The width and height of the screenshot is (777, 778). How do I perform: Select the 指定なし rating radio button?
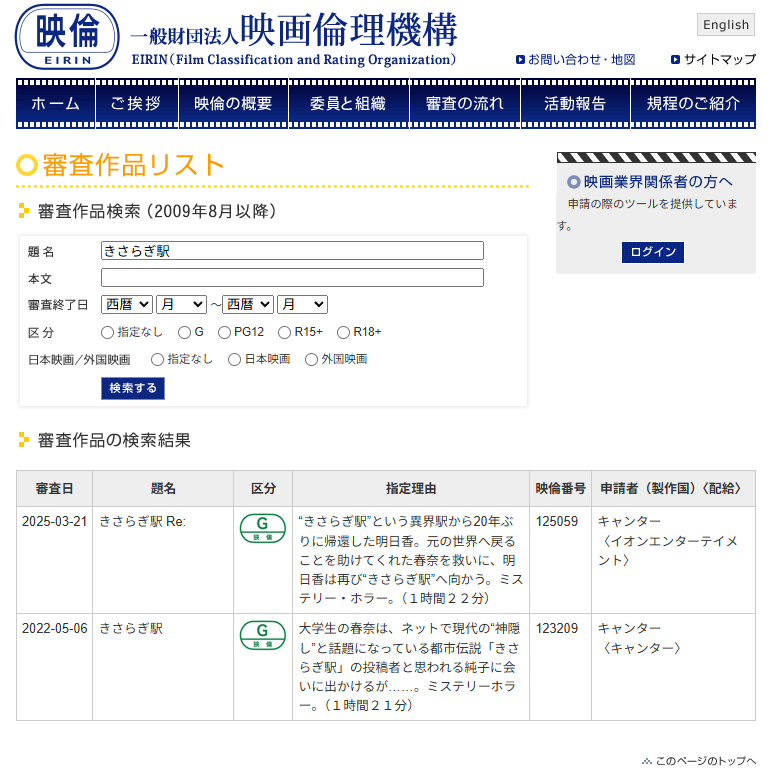pyautogui.click(x=107, y=332)
